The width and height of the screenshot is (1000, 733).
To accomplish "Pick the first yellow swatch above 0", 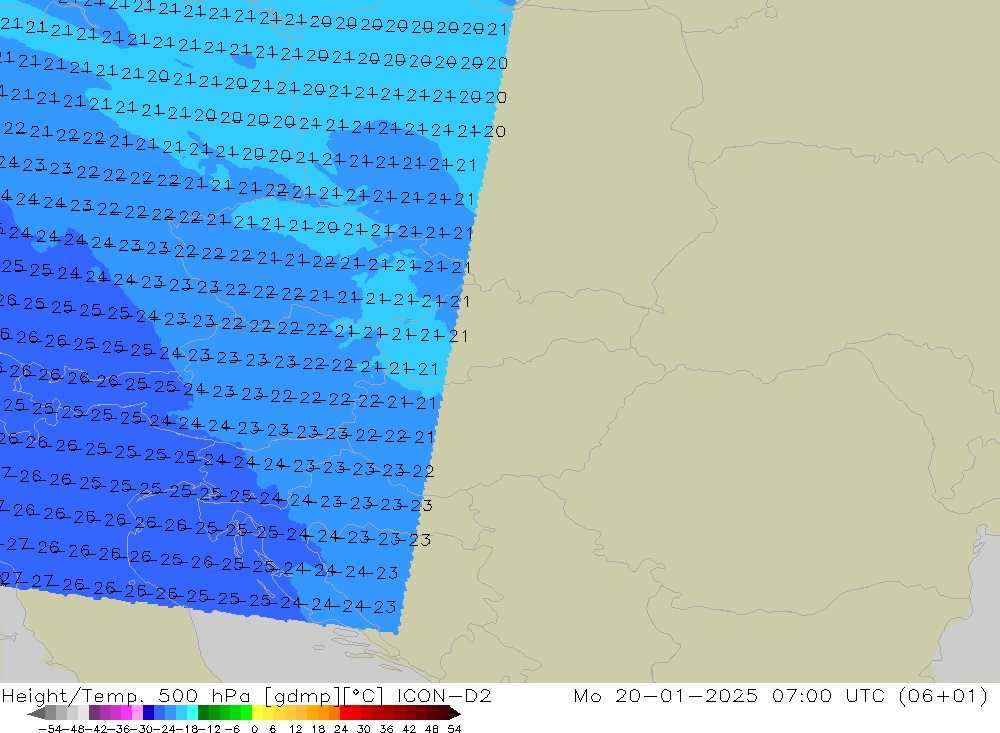I will tap(258, 713).
